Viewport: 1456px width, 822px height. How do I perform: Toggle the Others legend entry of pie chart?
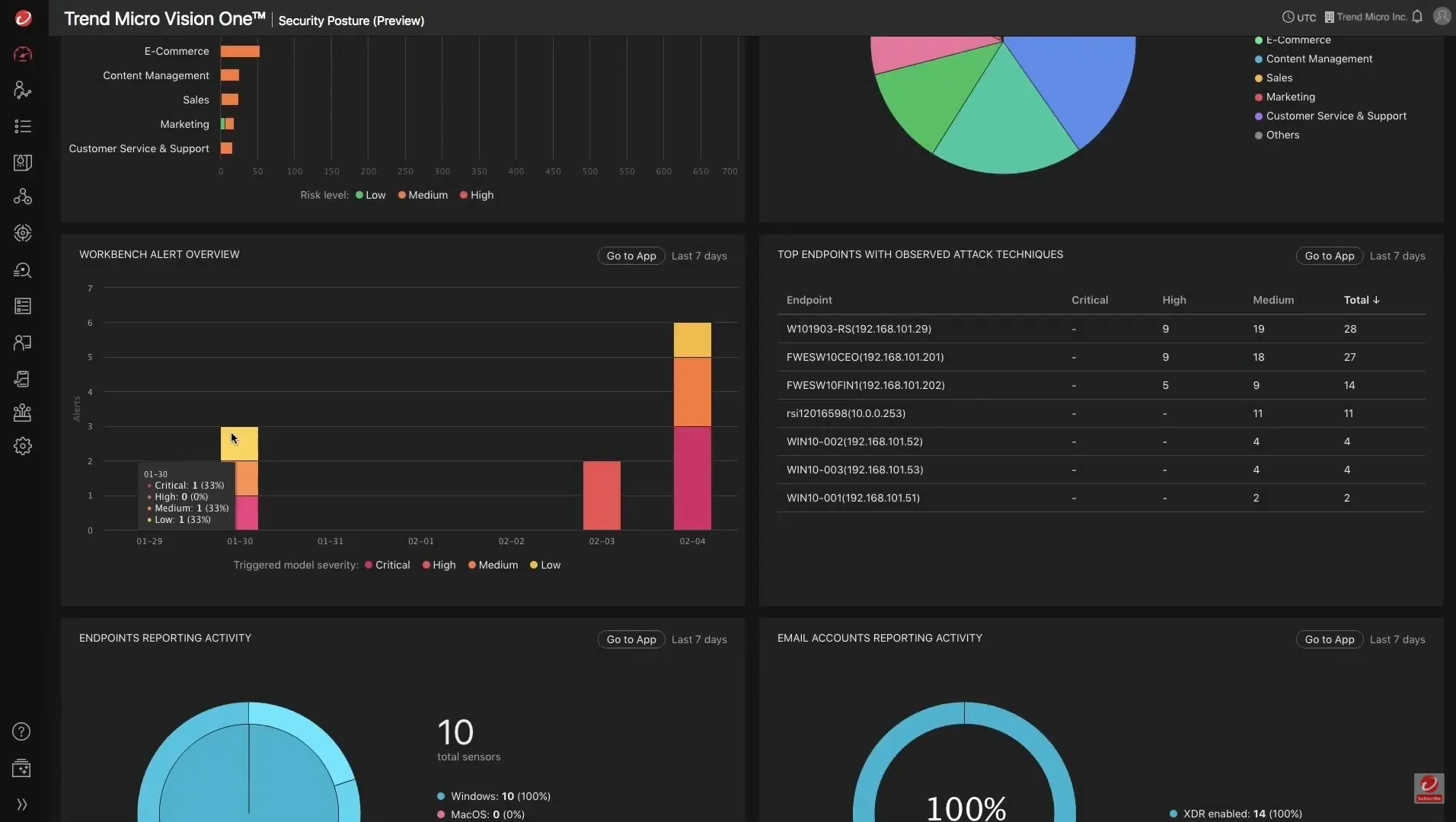point(1277,135)
